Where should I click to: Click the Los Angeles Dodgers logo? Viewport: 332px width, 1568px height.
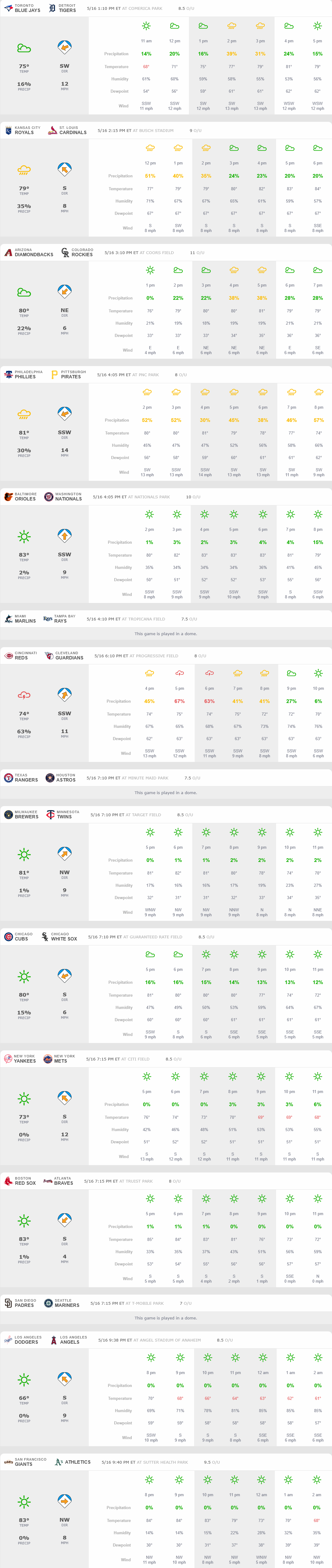point(8,1340)
